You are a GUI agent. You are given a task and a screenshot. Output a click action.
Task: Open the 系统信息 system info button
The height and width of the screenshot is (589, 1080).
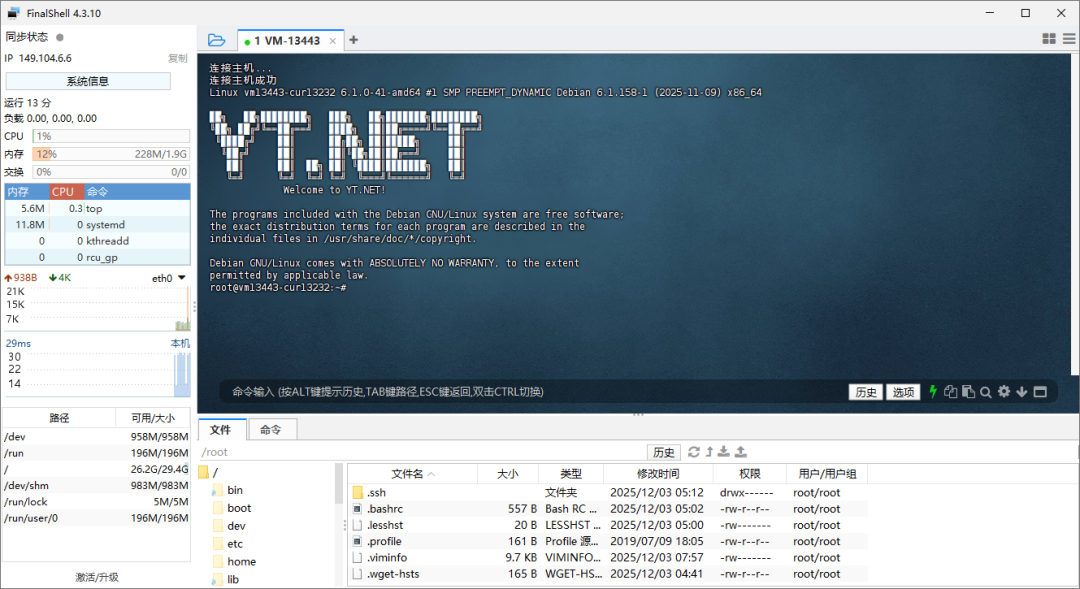pos(88,81)
